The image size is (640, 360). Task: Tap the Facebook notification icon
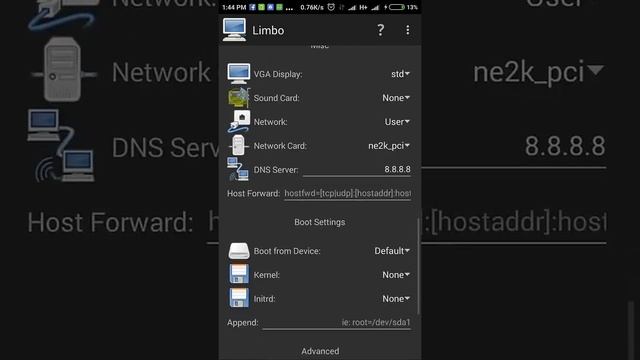[x=252, y=7]
